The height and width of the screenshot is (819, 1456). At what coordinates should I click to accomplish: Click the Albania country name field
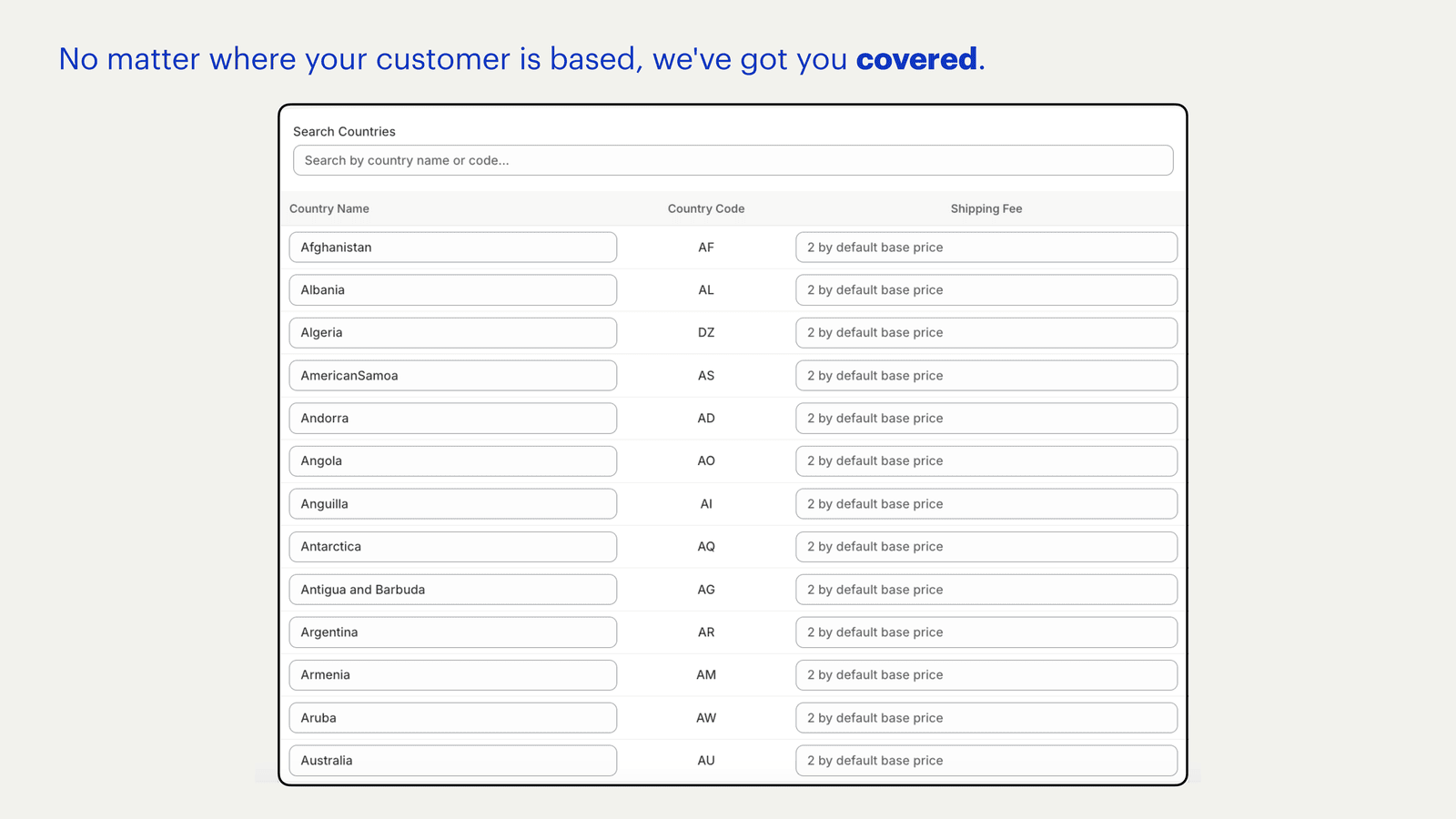coord(452,290)
